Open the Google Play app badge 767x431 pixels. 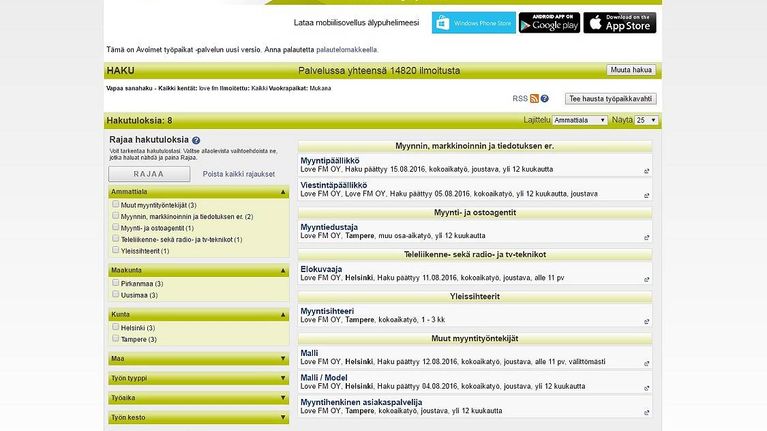(x=549, y=23)
